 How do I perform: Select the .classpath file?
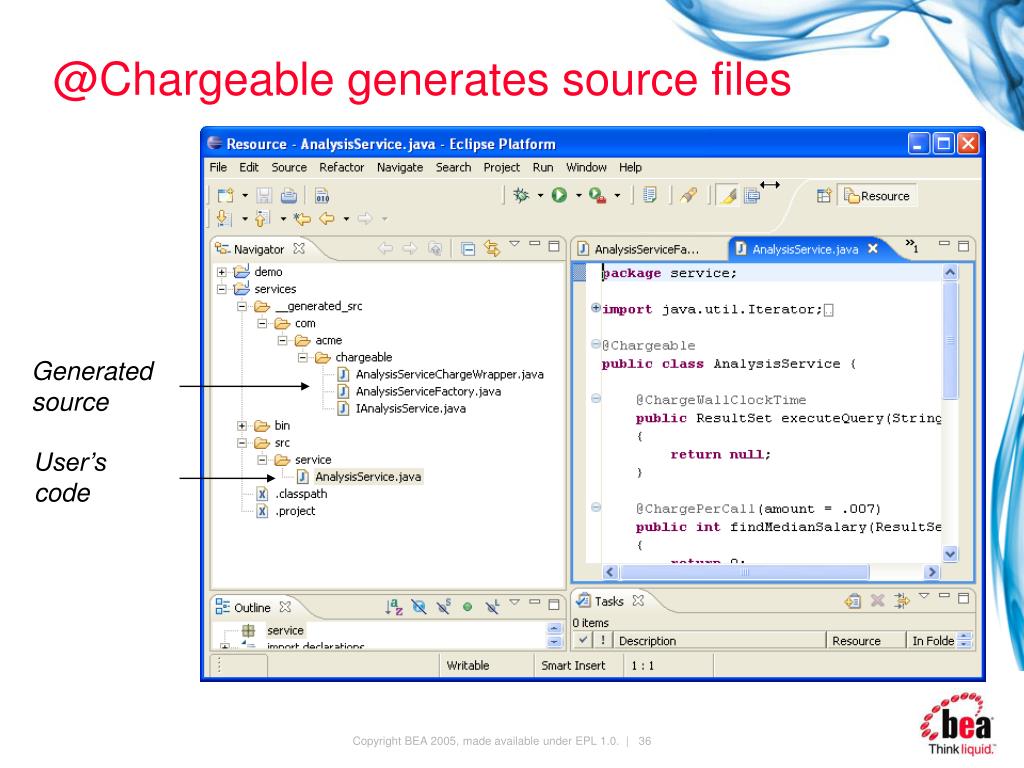301,494
